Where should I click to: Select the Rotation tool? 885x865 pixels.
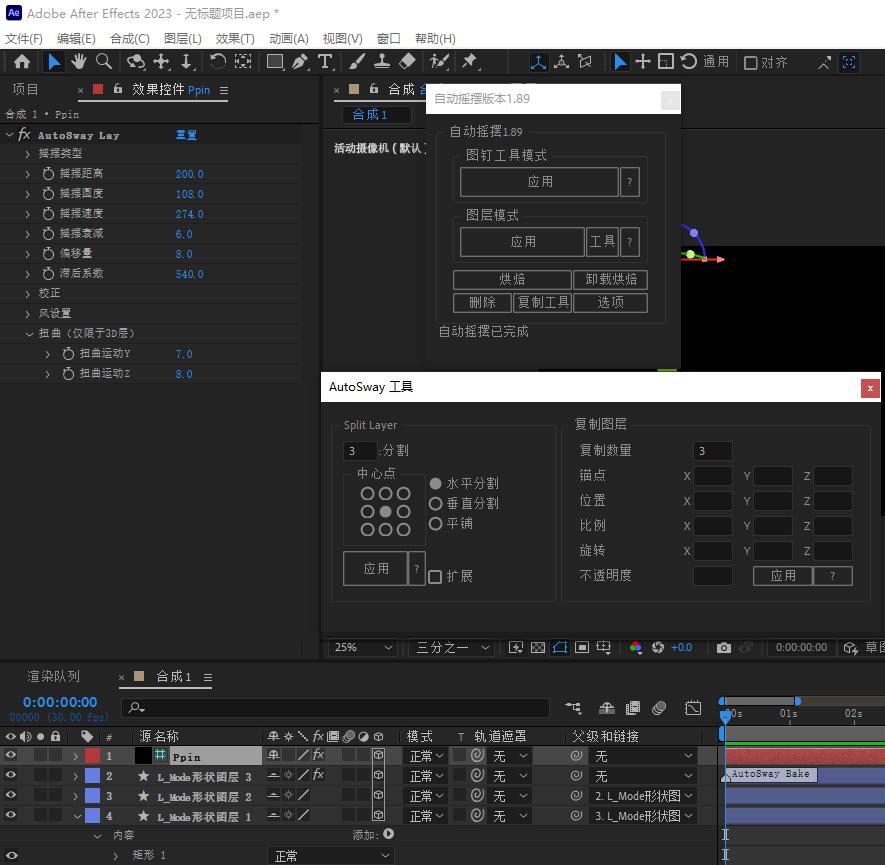(x=217, y=62)
